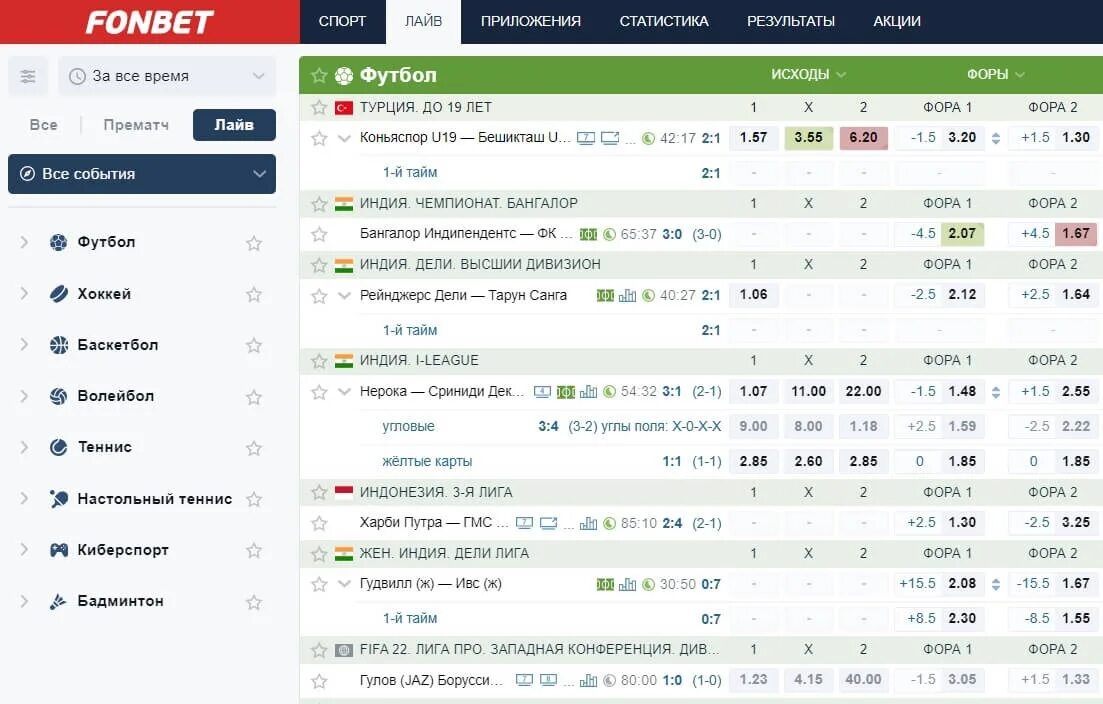The image size is (1103, 704).
Task: Open statistics chart for Goodwill (ж) match
Action: (x=627, y=584)
